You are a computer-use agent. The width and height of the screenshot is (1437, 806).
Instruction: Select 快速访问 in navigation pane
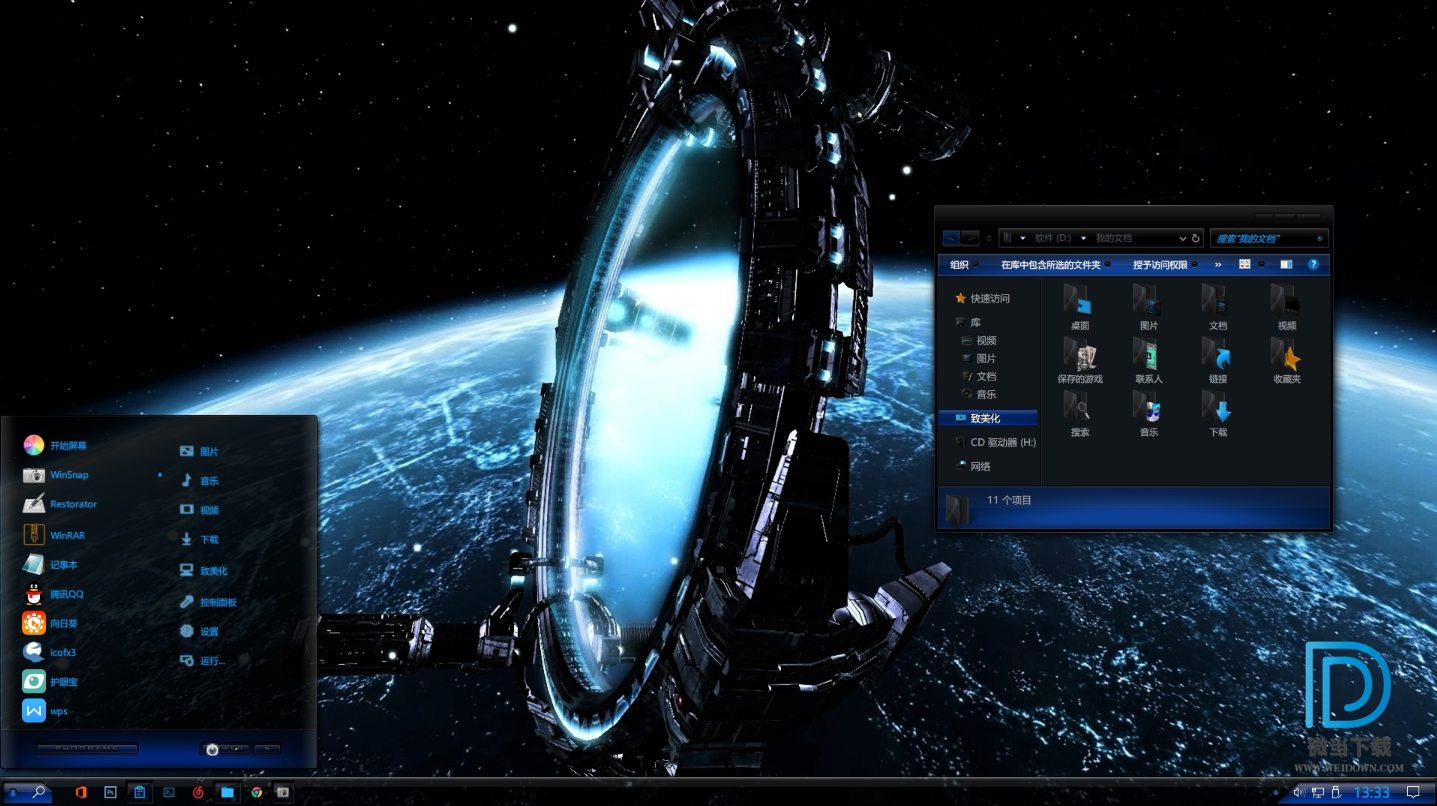coord(982,298)
